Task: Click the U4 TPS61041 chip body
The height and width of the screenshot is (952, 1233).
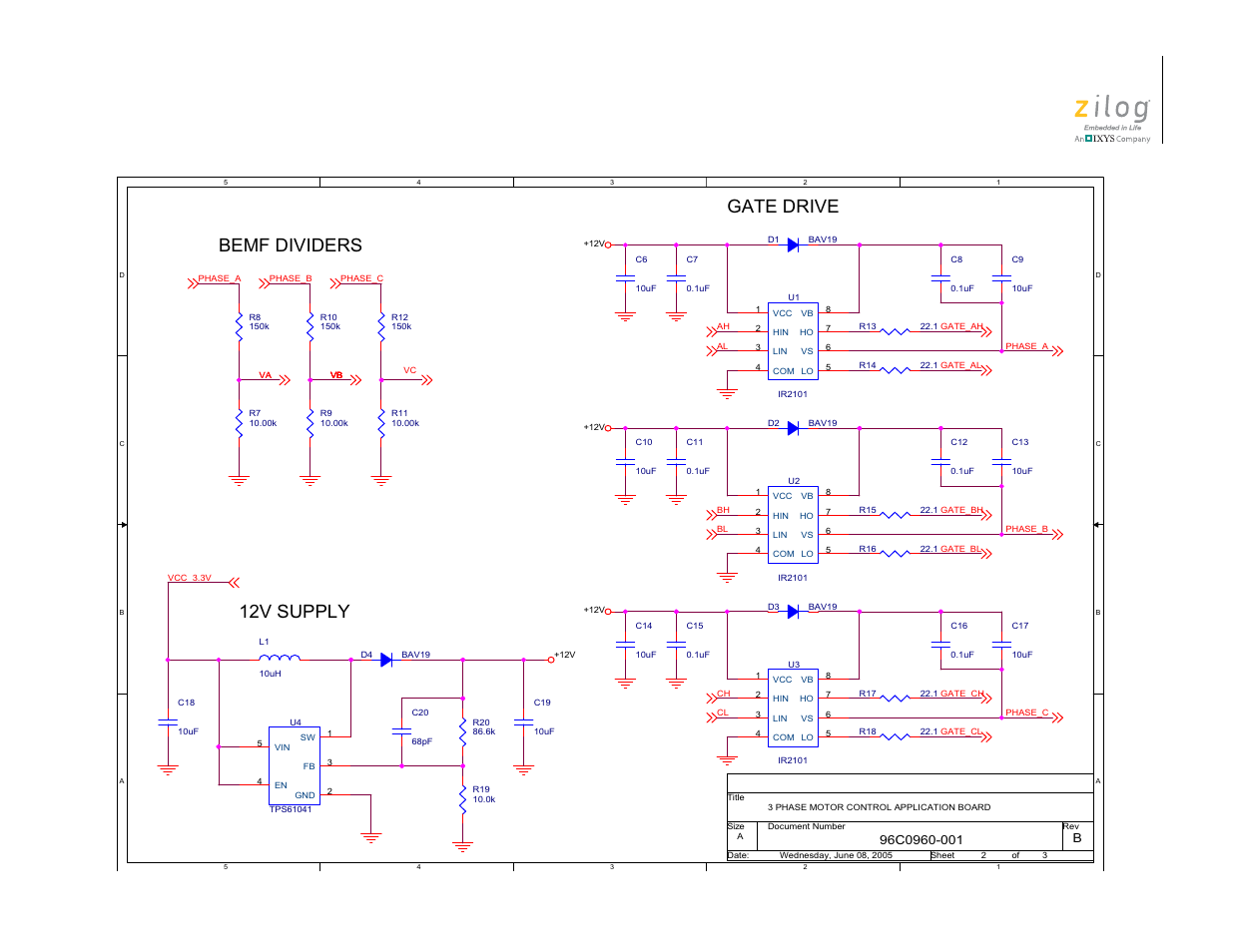Action: click(x=295, y=765)
